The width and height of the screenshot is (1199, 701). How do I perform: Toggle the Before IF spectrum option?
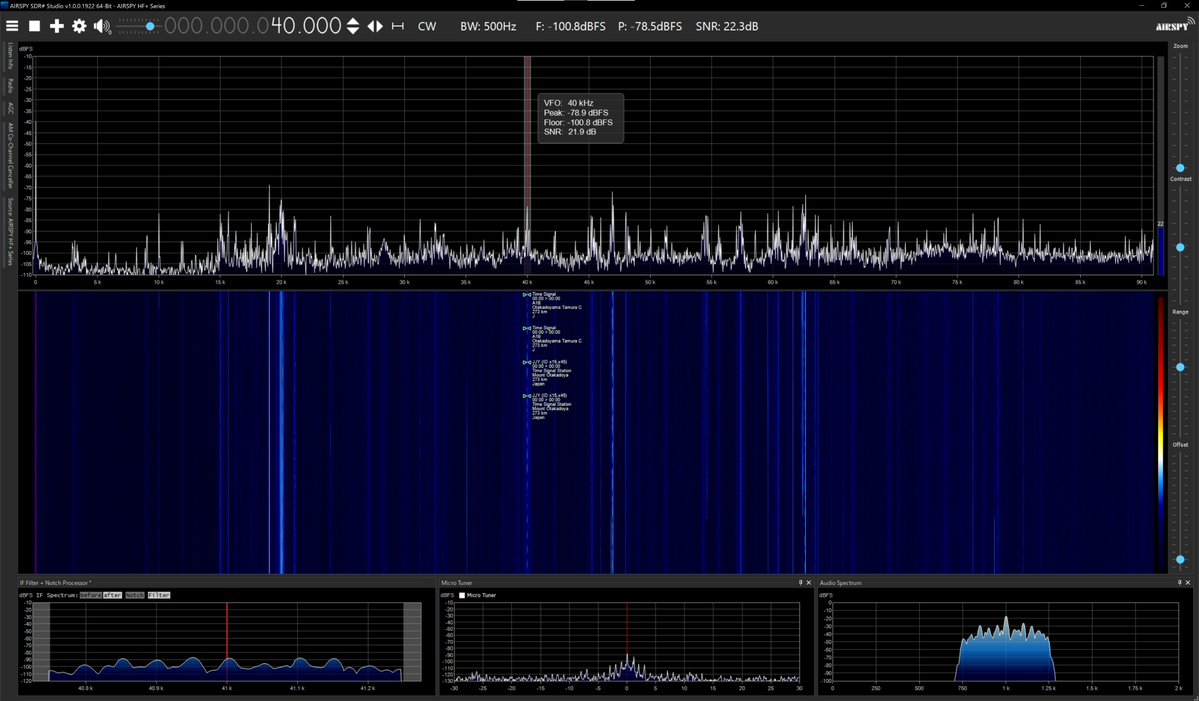tap(90, 595)
